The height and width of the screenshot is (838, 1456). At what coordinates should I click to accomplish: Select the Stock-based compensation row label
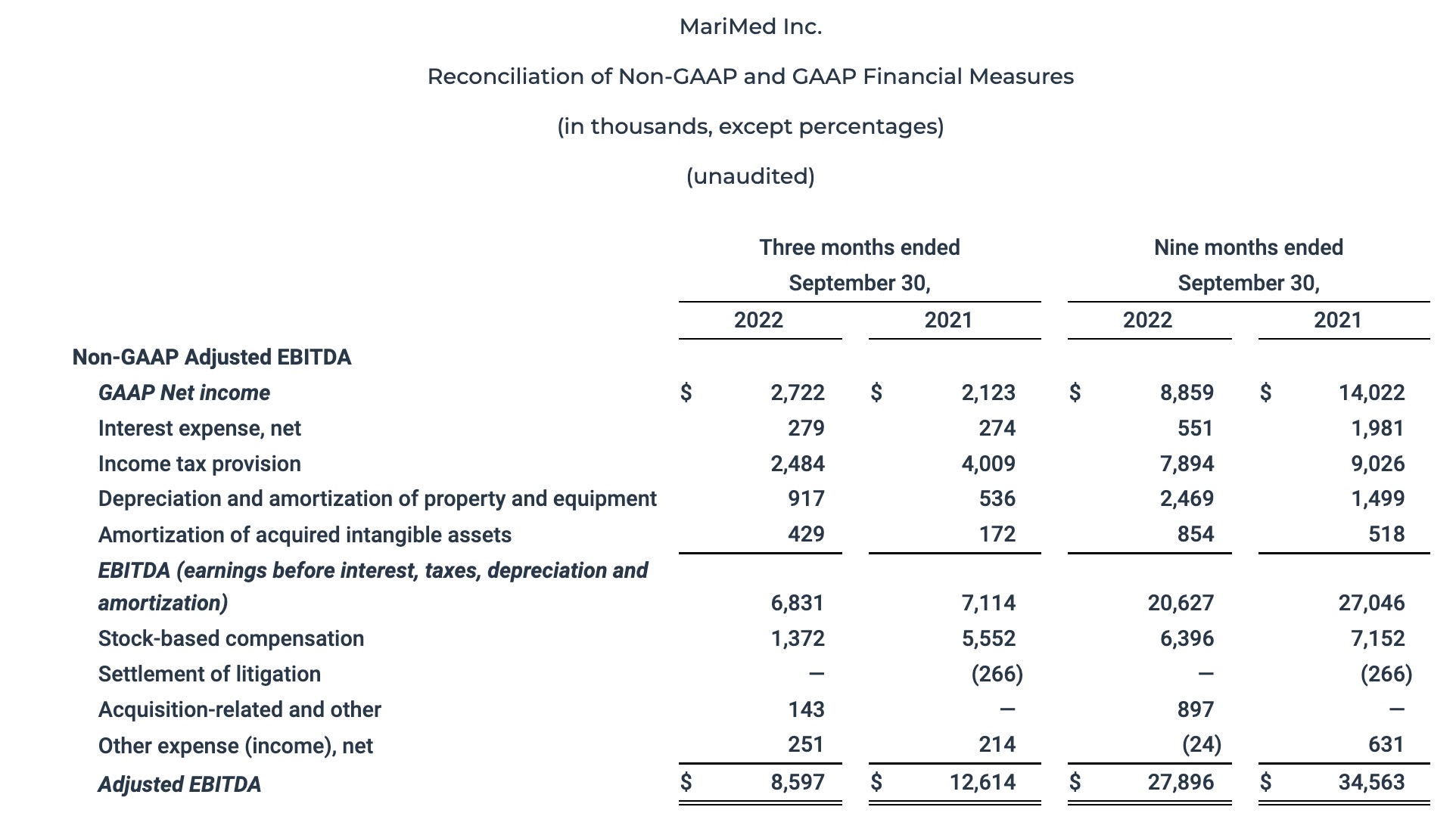click(x=231, y=638)
